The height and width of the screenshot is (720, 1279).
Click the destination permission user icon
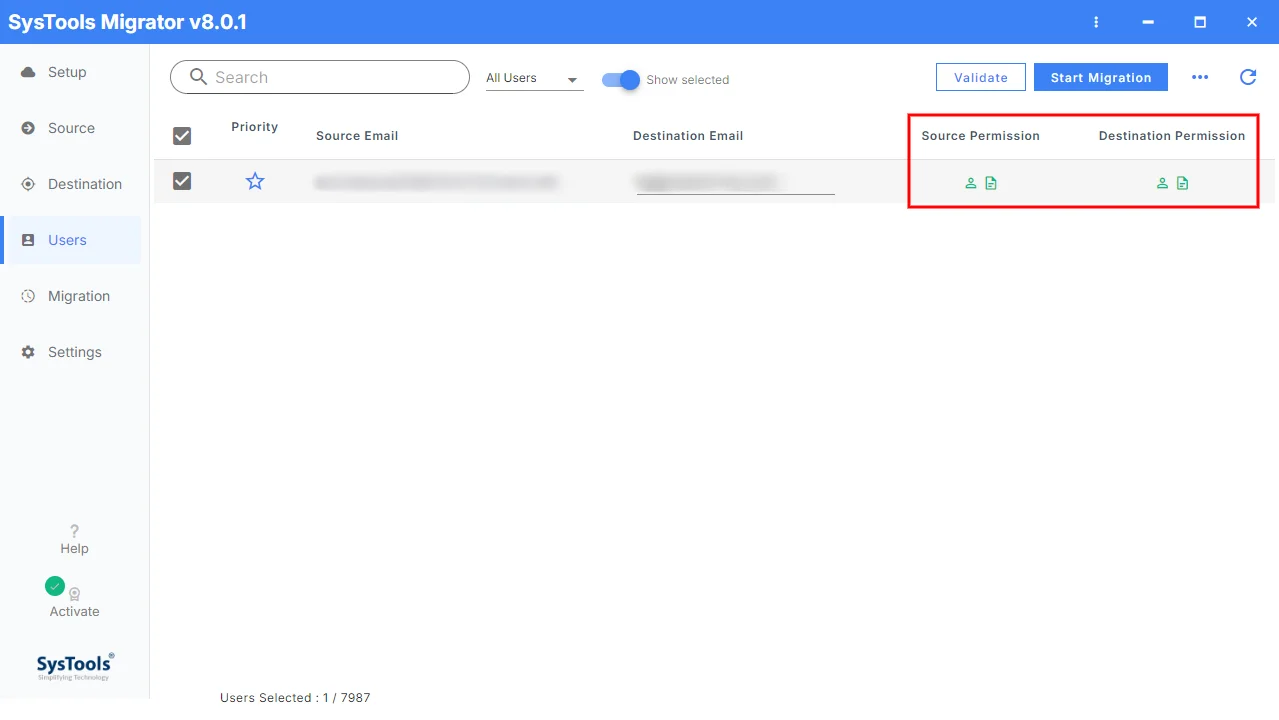click(1162, 183)
